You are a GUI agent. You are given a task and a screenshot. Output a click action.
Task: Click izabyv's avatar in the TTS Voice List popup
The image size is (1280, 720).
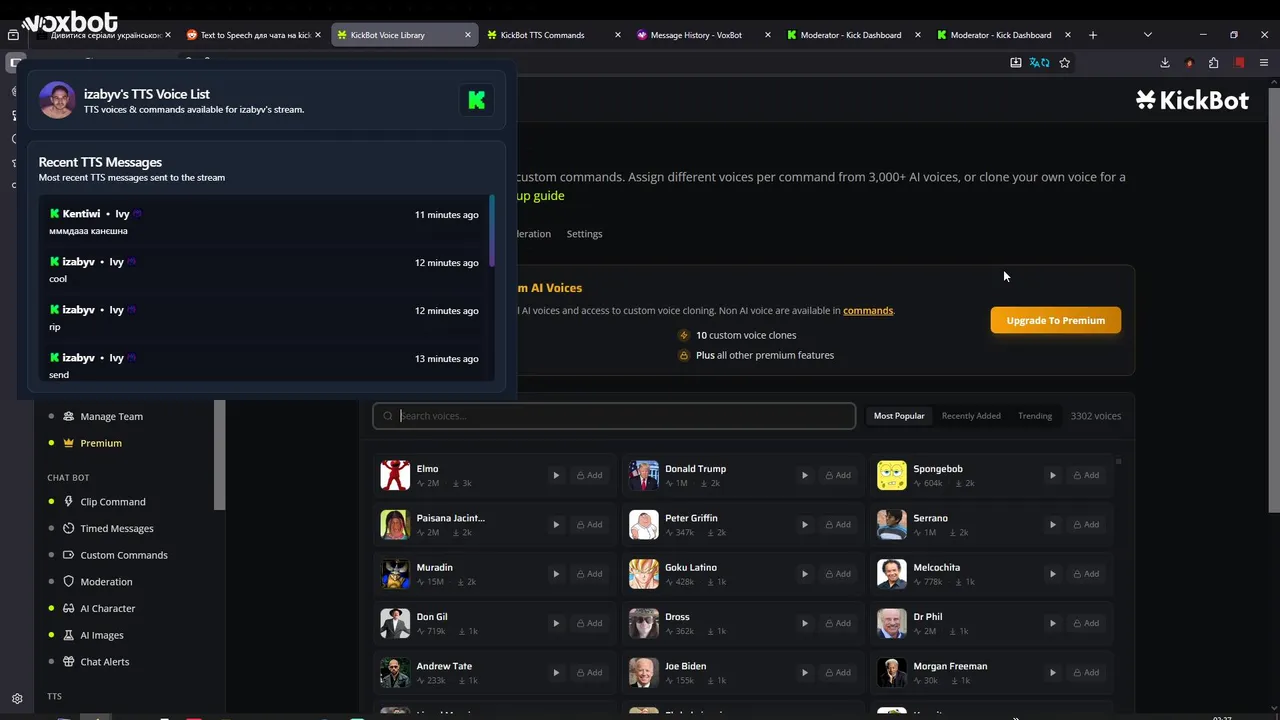57,100
